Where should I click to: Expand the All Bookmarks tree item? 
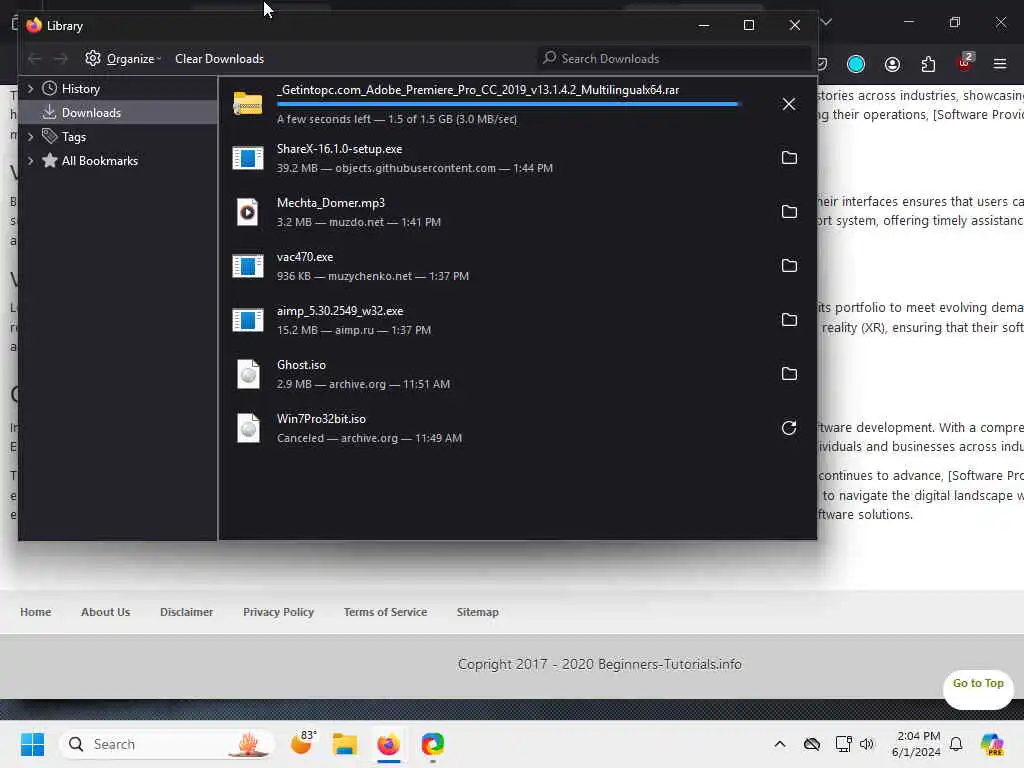tap(30, 161)
